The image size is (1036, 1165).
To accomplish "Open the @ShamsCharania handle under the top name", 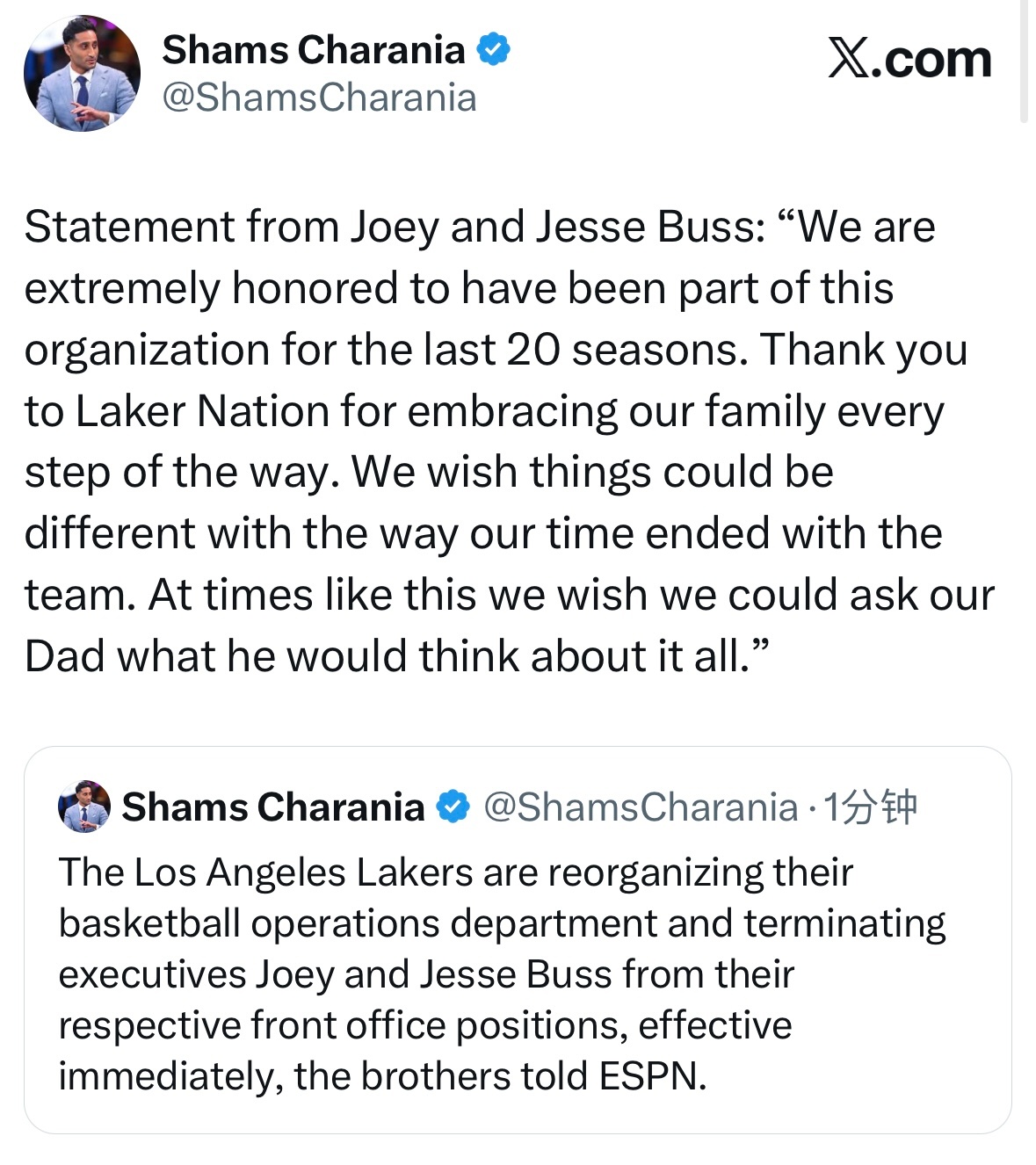I will [x=319, y=98].
